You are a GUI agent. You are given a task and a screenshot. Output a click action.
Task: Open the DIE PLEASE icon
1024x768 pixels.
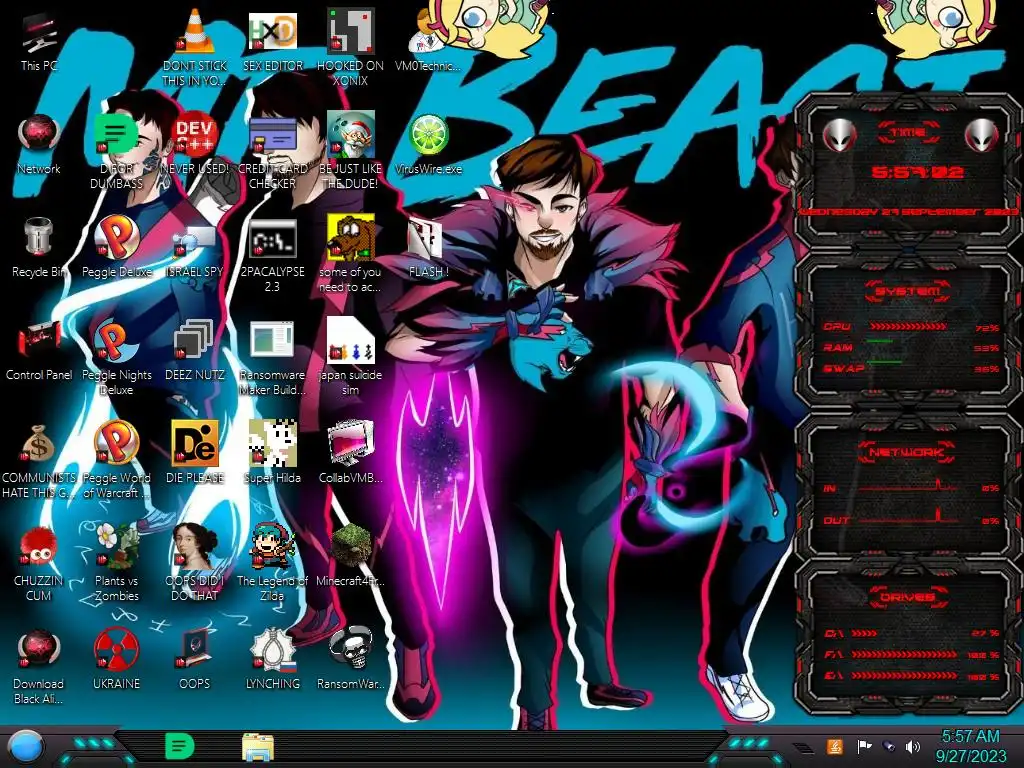tap(195, 452)
